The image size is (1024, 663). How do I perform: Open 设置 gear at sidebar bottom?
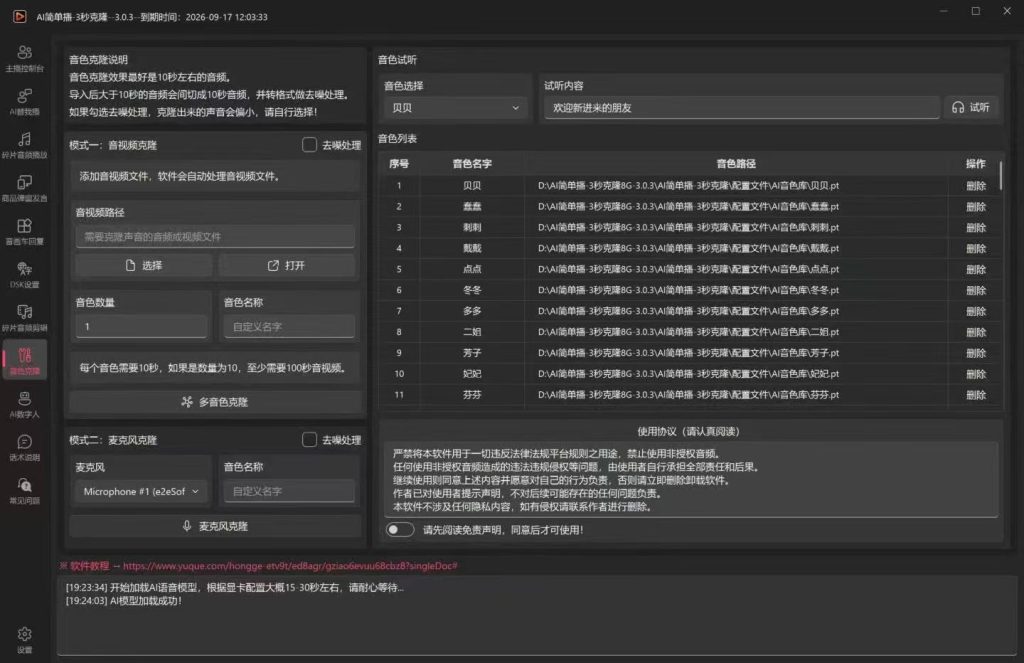pyautogui.click(x=25, y=639)
